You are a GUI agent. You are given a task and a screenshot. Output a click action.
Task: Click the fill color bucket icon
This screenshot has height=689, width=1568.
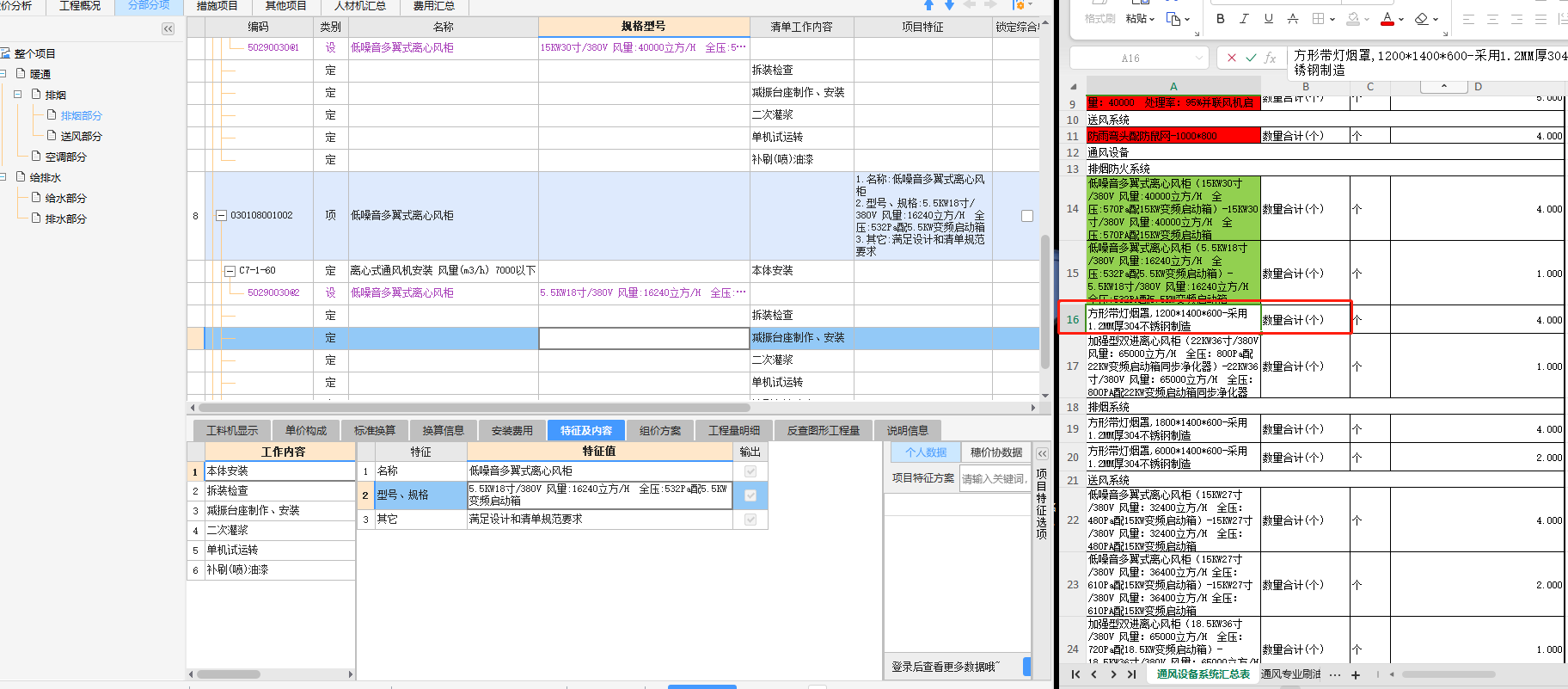1353,18
